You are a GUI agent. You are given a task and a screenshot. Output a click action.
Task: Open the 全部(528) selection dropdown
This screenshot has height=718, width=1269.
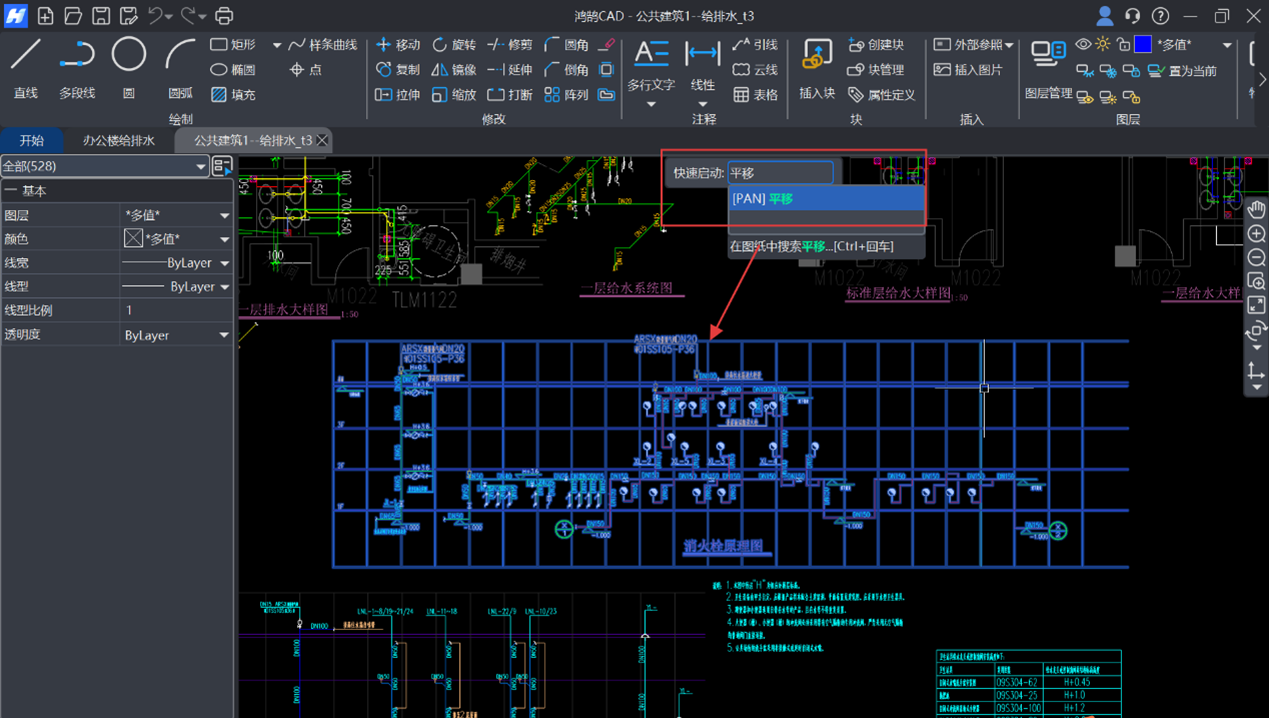pos(104,166)
